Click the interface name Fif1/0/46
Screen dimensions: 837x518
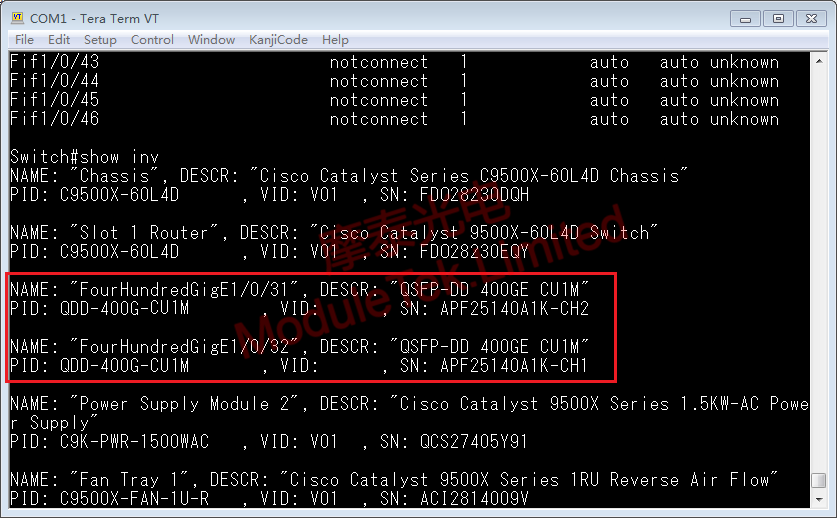[54, 119]
